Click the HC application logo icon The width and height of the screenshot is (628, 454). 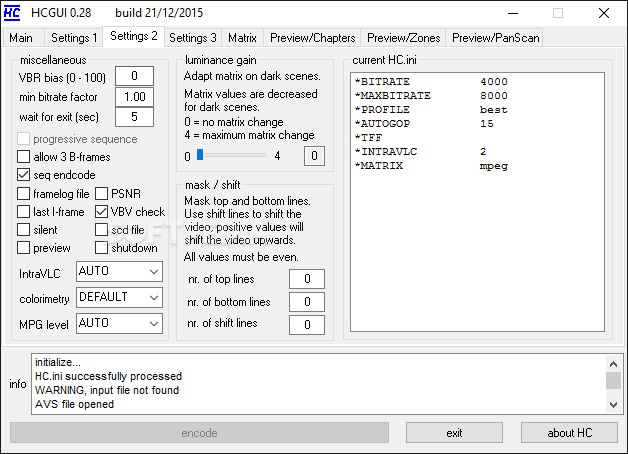tap(12, 13)
